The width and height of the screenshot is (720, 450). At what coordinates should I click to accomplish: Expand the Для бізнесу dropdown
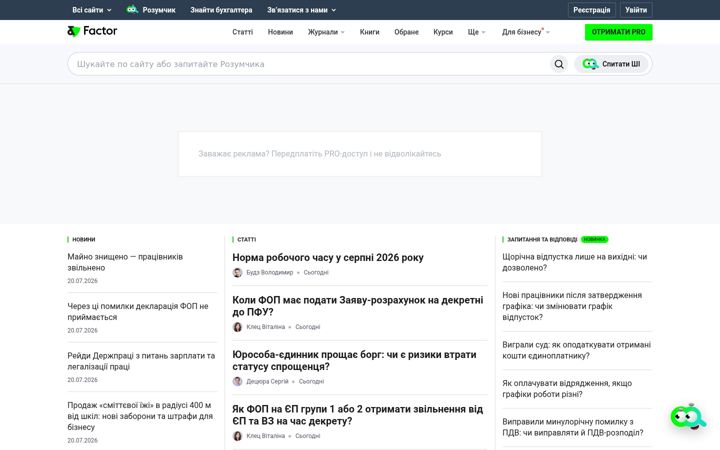click(525, 32)
